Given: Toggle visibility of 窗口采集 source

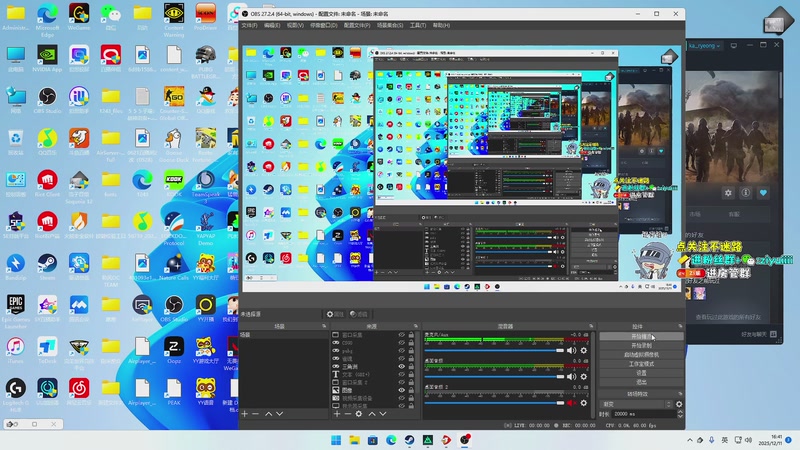Looking at the screenshot, I should click(402, 335).
